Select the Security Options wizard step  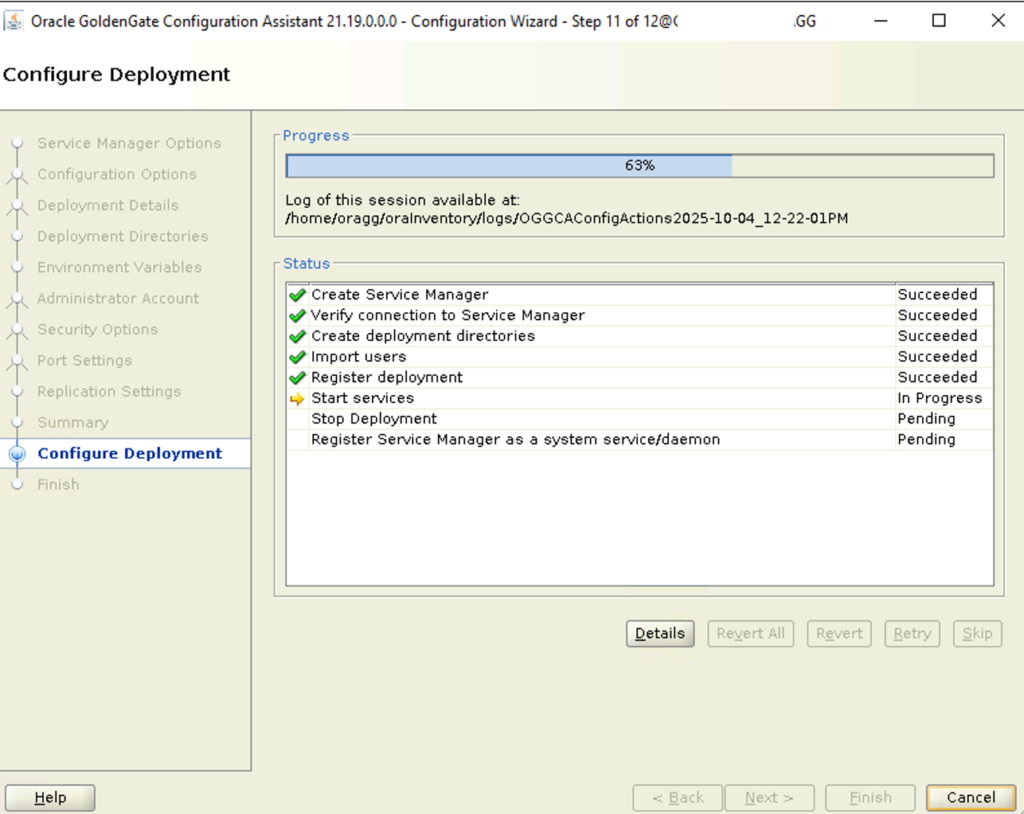(x=97, y=329)
